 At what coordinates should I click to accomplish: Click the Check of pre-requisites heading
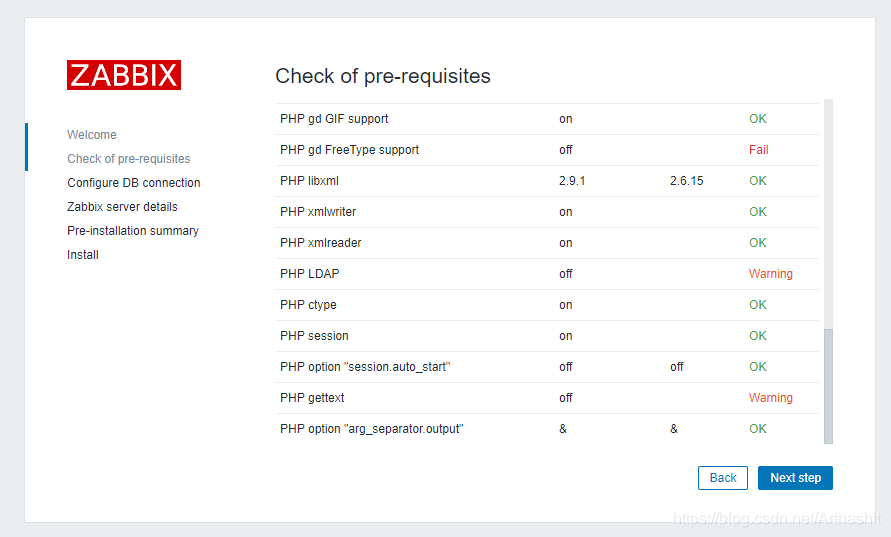click(x=383, y=76)
